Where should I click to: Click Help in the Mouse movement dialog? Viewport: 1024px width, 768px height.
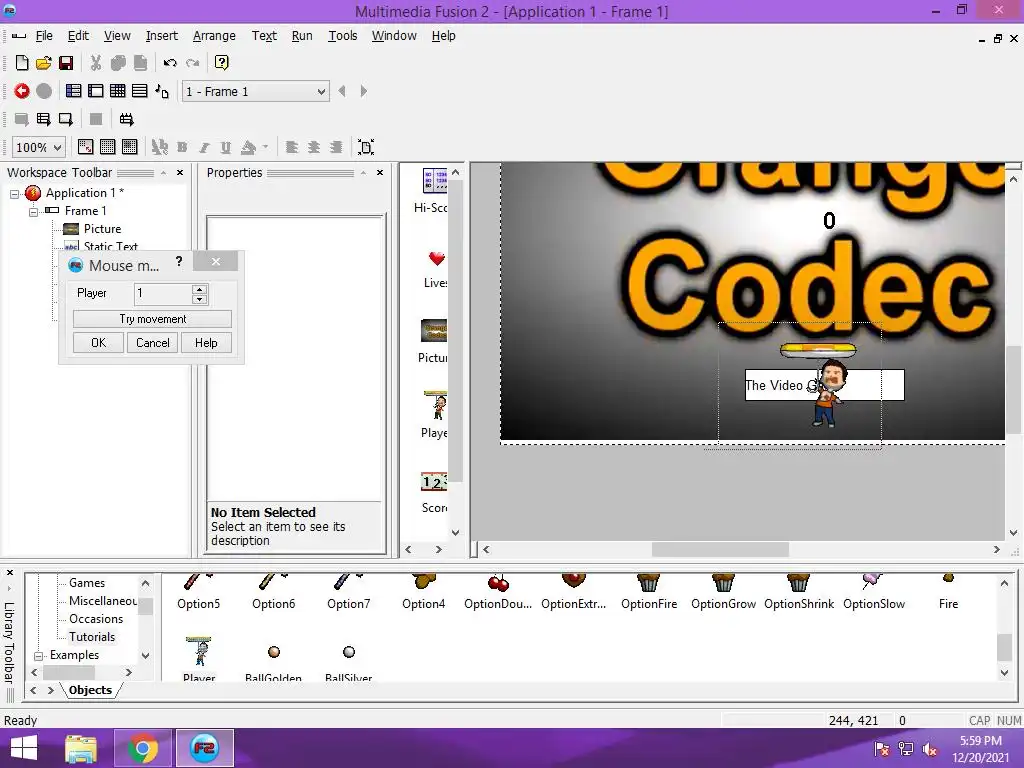(206, 343)
